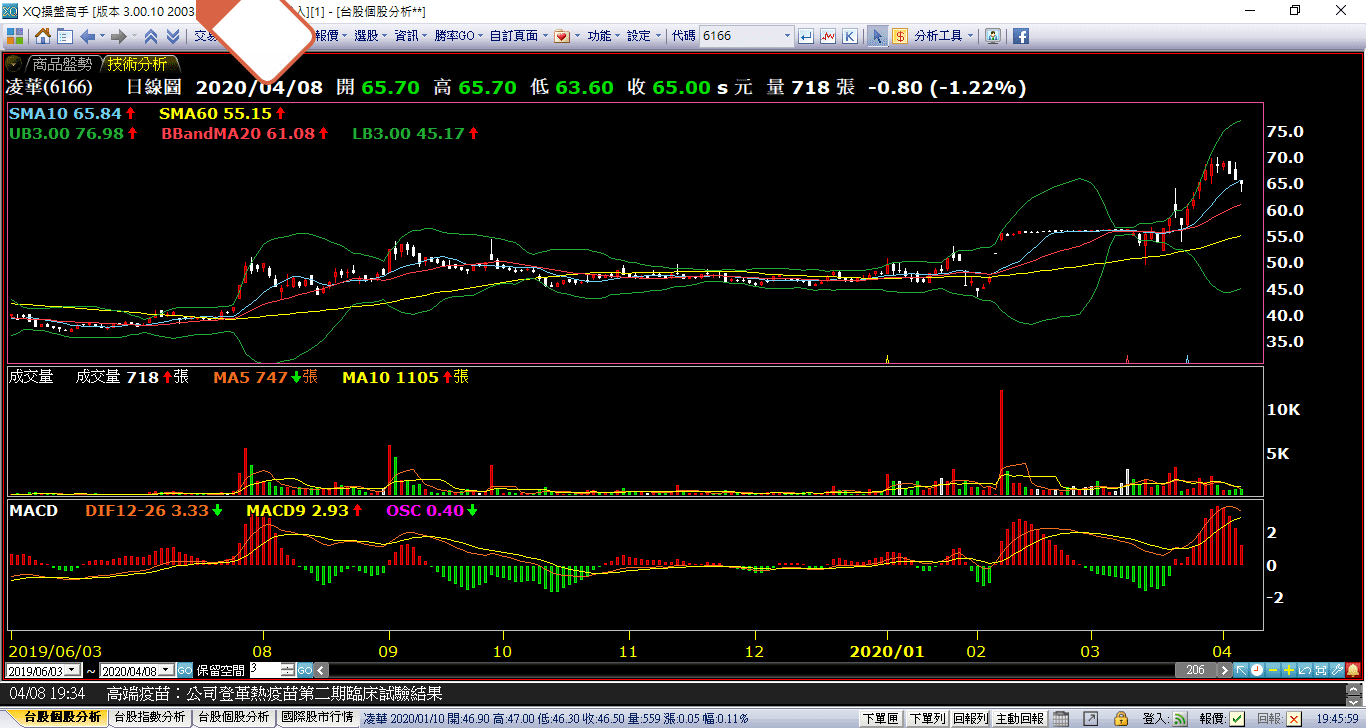Click the dollar sign price icon
This screenshot has width=1366, height=728.
900,36
